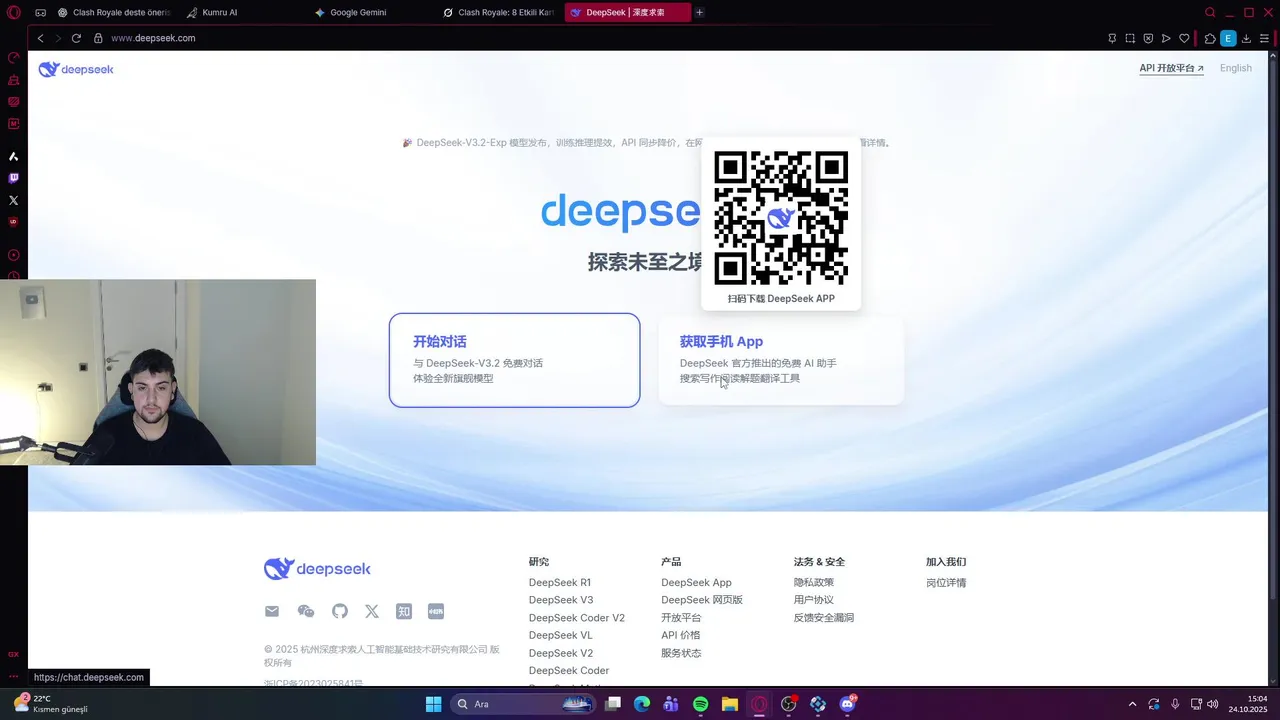The height and width of the screenshot is (720, 1280).
Task: Open the ad blocker shield icon
Action: (1148, 38)
